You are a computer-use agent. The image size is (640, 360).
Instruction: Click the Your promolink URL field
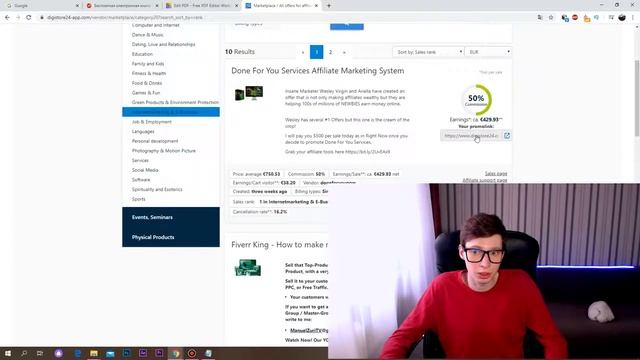(x=471, y=136)
